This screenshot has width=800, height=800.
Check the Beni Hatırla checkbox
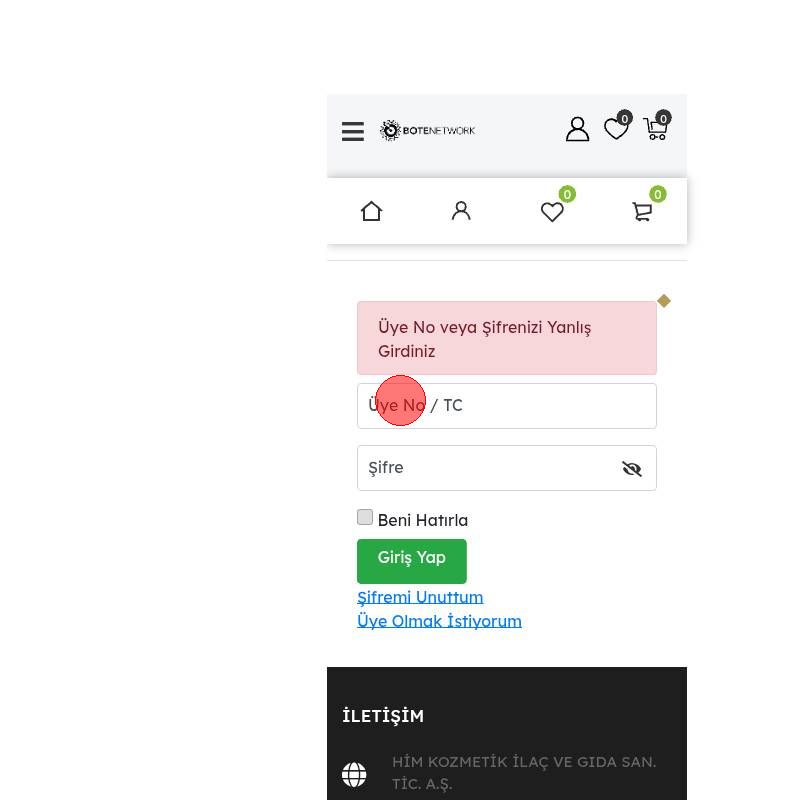pos(365,517)
